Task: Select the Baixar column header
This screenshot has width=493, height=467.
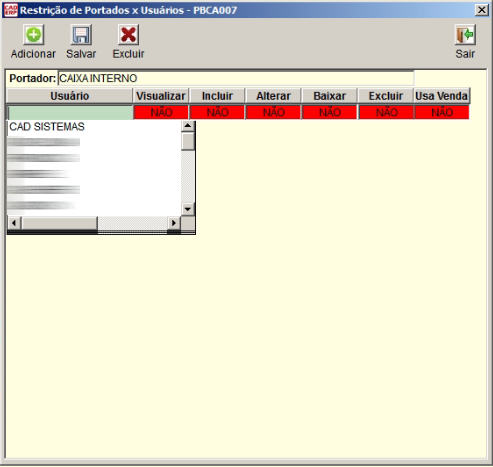Action: (x=330, y=96)
